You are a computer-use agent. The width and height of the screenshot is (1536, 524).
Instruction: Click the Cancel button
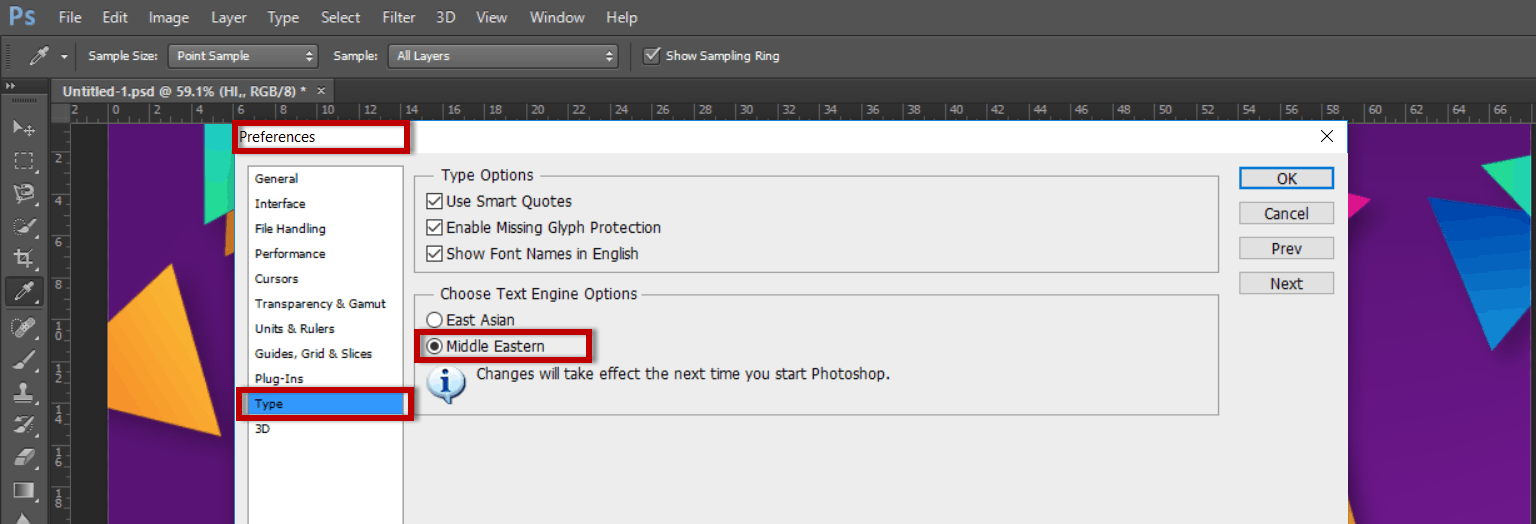[x=1286, y=213]
